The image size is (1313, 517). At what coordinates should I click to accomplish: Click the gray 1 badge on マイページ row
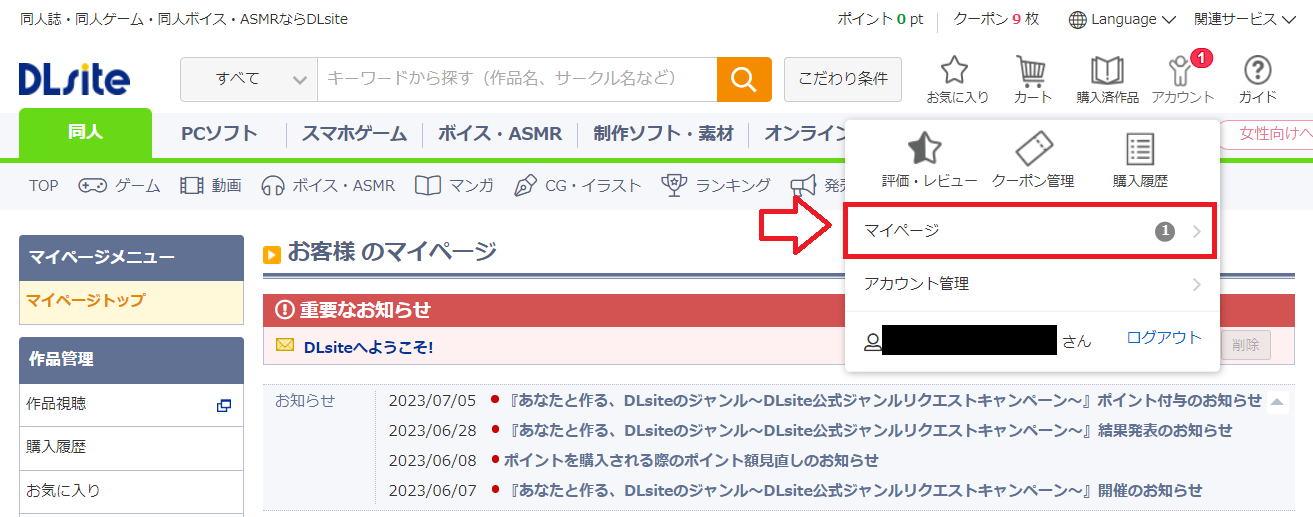[x=1165, y=232]
